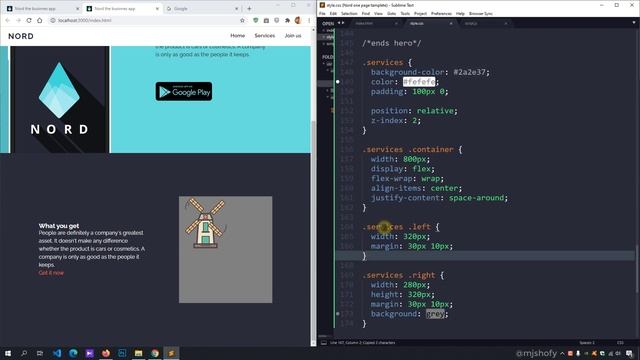The width and height of the screenshot is (640, 360).
Task: Click the '/*ends hero*/' comment
Action: (x=391, y=43)
